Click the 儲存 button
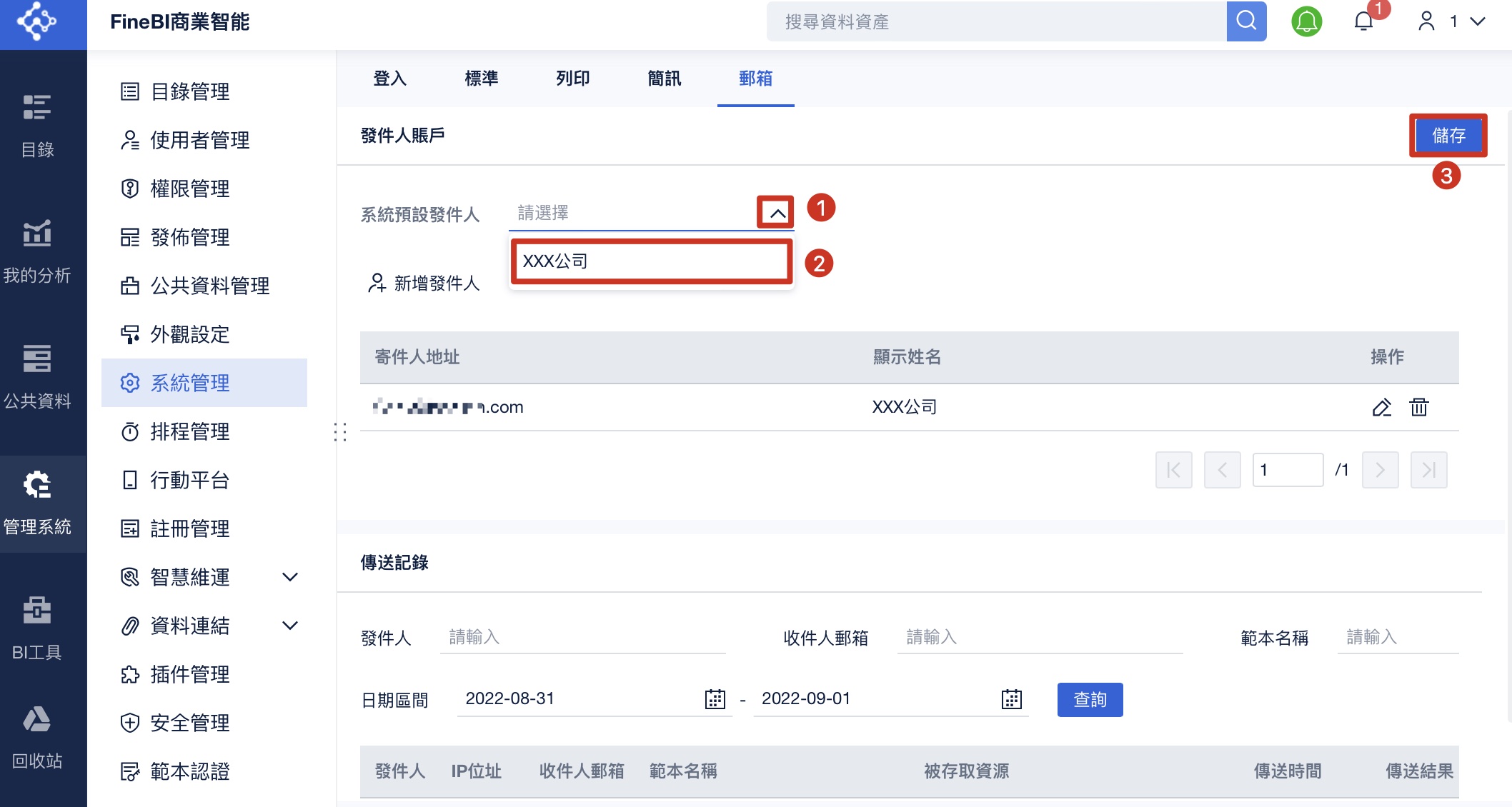Viewport: 1512px width, 807px height. click(x=1448, y=136)
